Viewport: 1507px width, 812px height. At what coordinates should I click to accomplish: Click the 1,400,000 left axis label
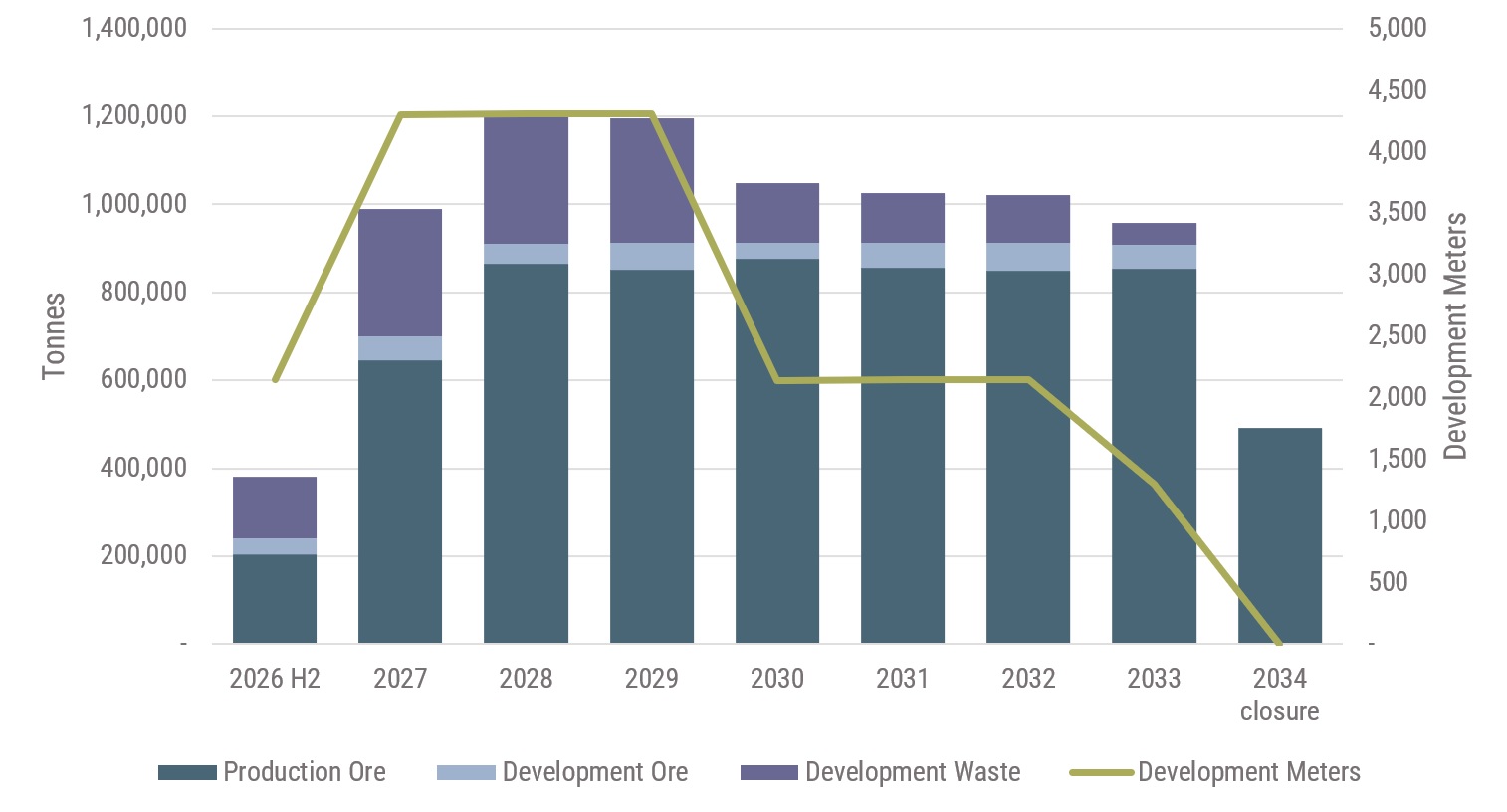135,28
